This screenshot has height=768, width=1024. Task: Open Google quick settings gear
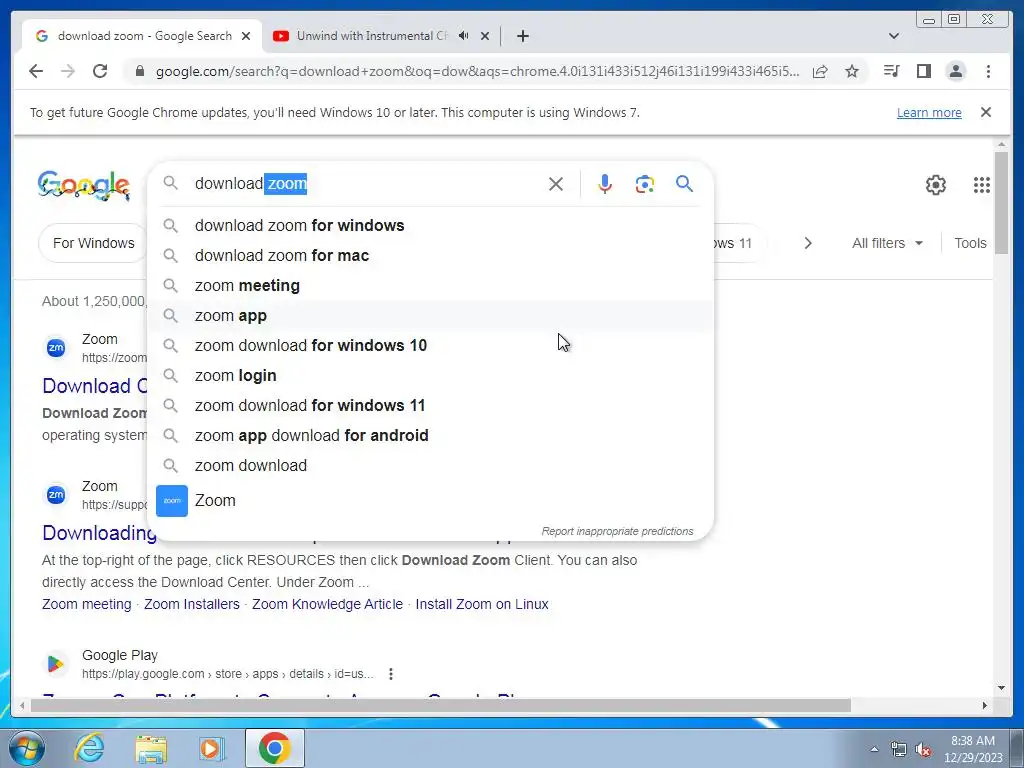click(x=936, y=185)
